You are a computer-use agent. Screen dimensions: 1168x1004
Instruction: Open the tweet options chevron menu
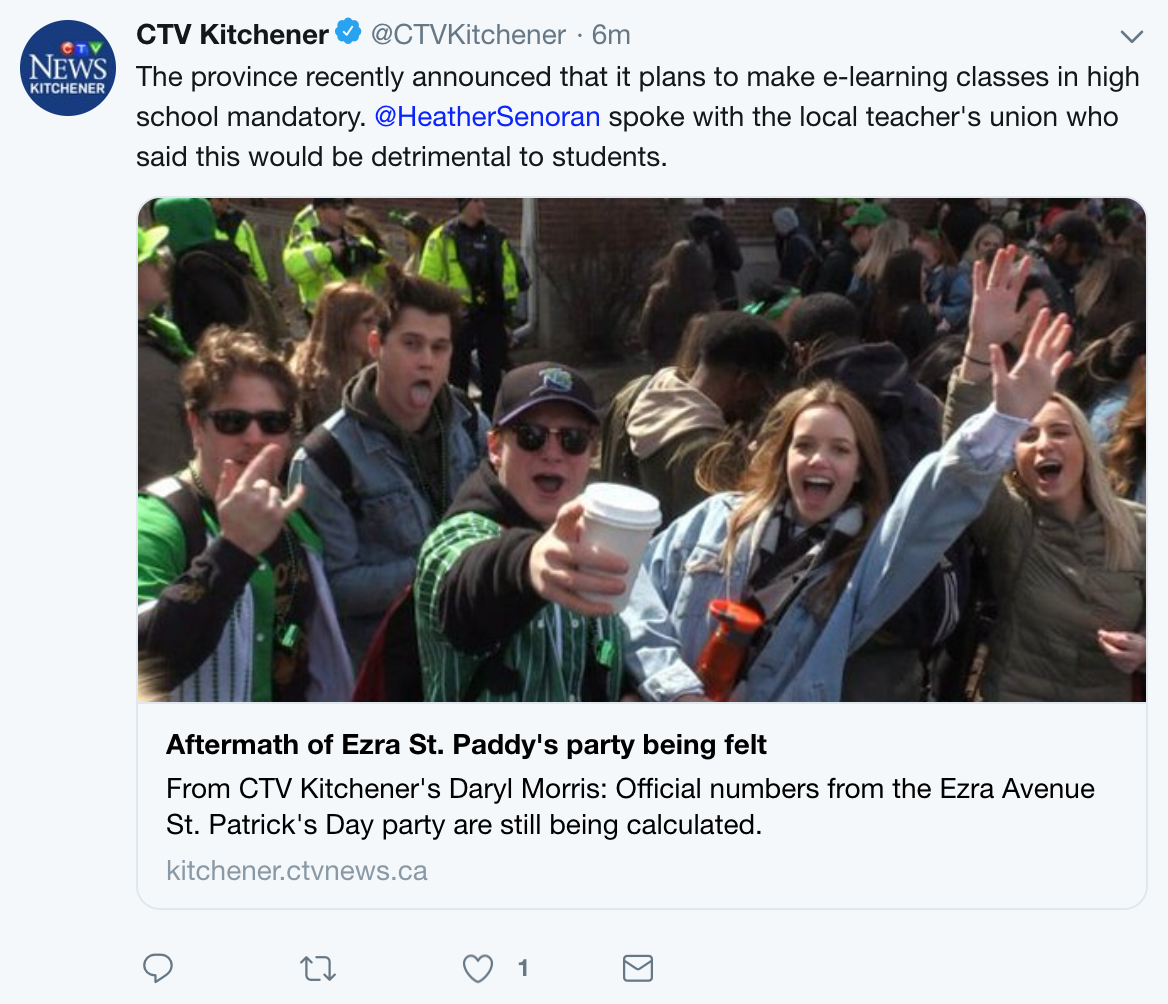tap(1131, 37)
